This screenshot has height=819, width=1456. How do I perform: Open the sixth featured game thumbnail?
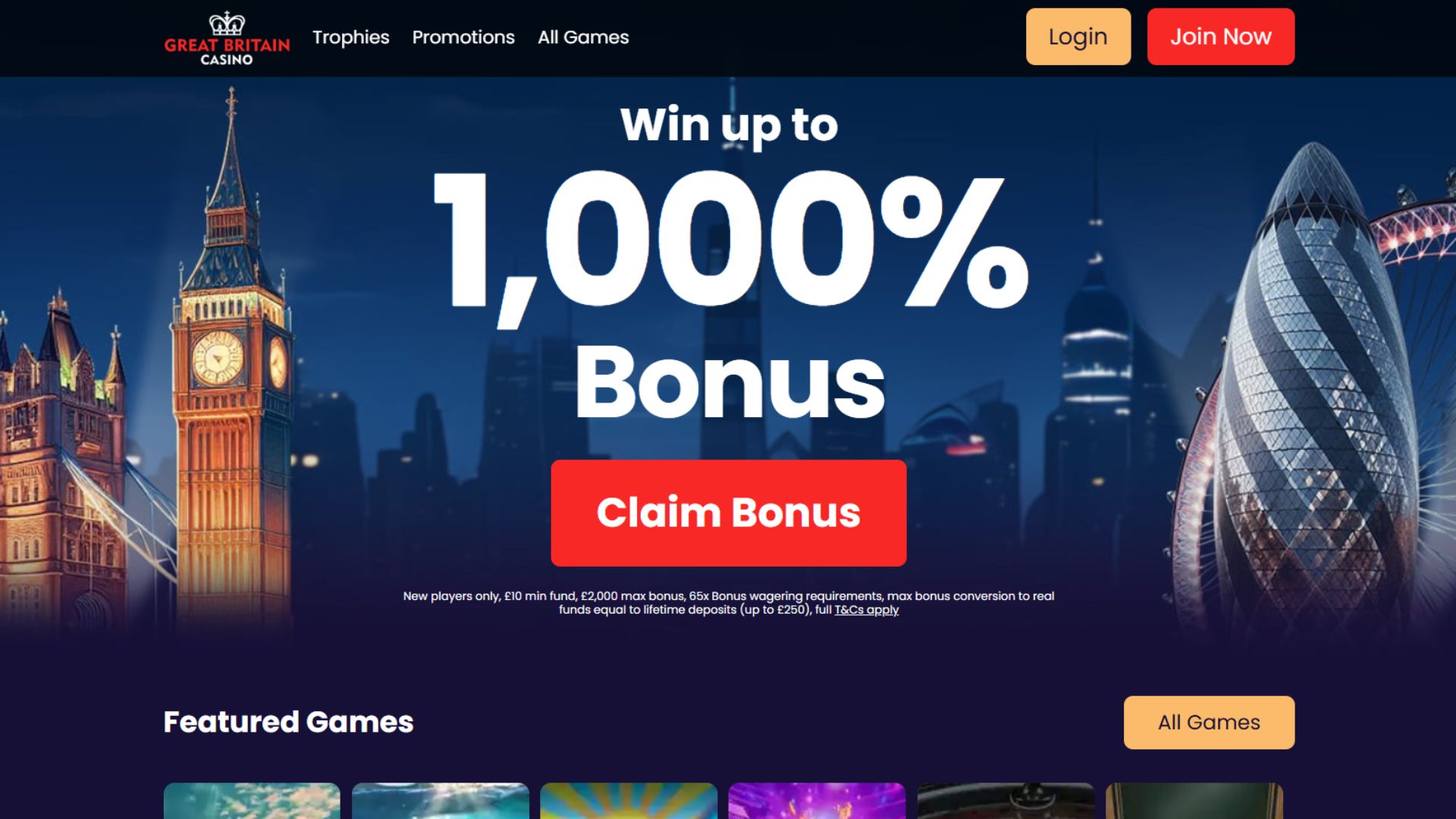pyautogui.click(x=1194, y=801)
